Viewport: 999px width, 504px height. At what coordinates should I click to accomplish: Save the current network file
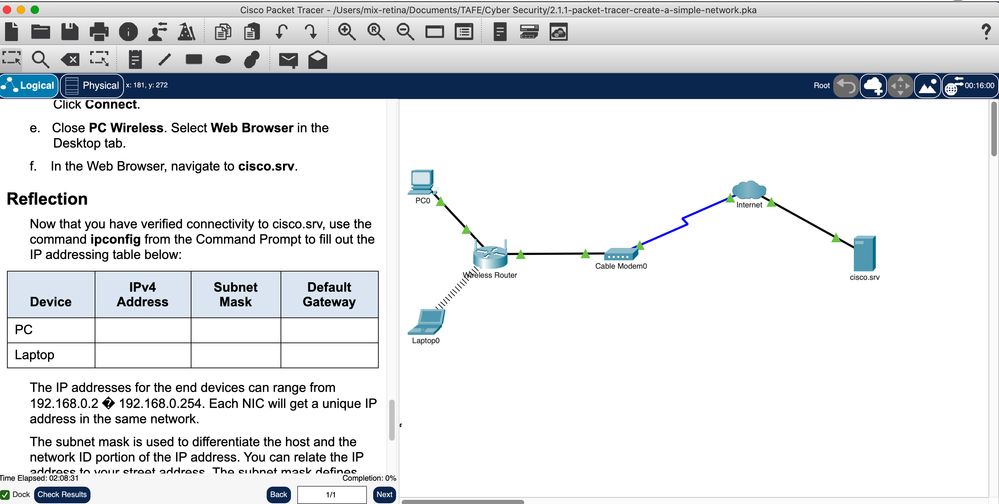[69, 32]
